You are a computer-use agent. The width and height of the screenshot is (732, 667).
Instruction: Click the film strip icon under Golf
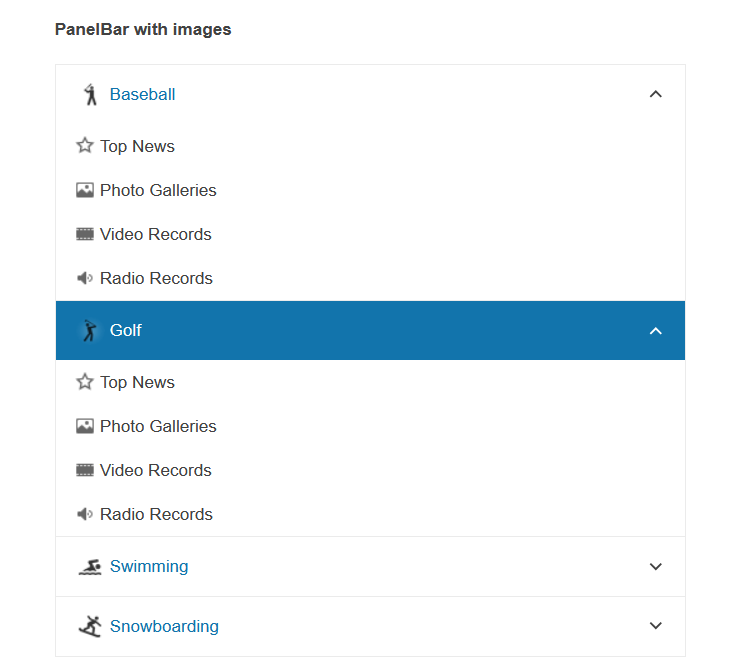(85, 470)
